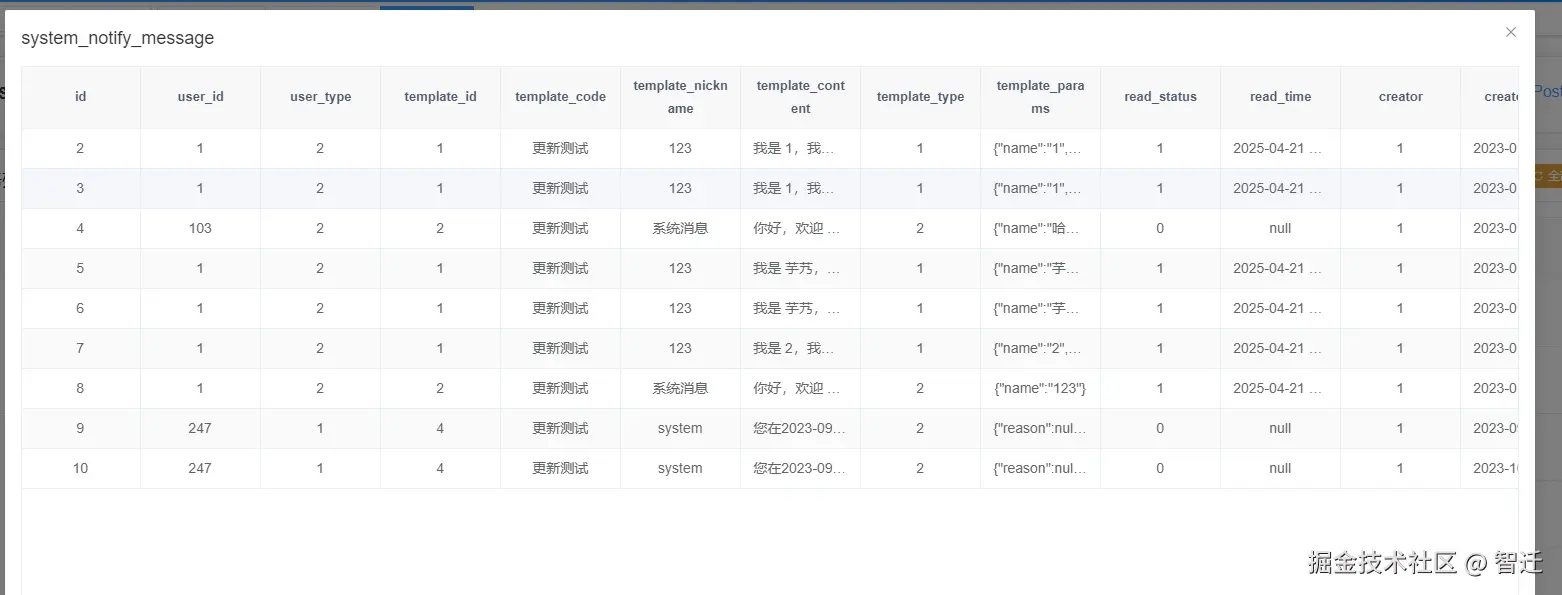
Task: Click 更新测试 template_code in row 3
Action: point(560,188)
